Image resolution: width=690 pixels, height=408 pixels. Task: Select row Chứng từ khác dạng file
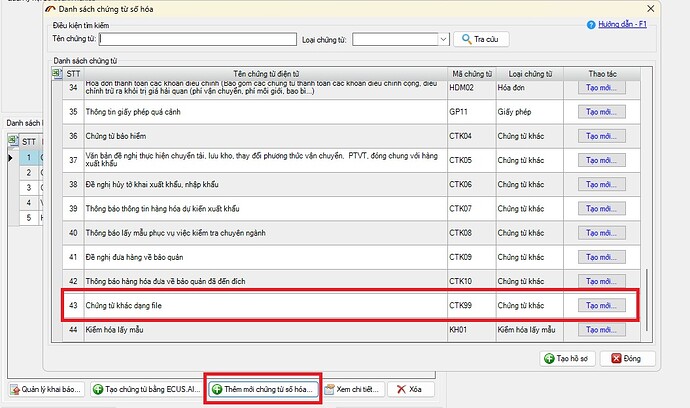(351, 305)
